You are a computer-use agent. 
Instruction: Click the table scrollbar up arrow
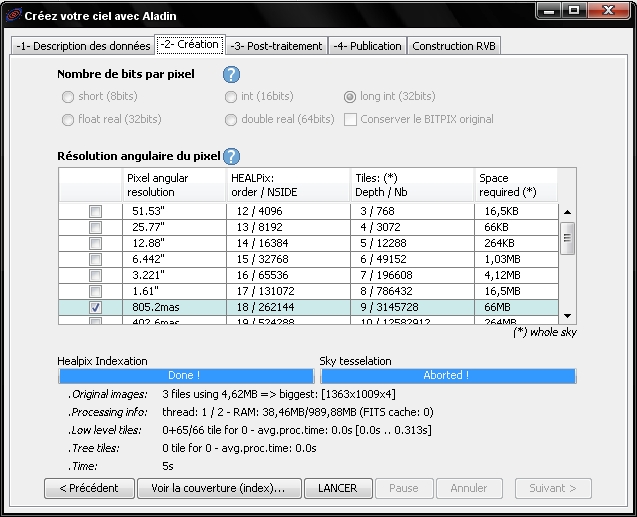pyautogui.click(x=568, y=212)
